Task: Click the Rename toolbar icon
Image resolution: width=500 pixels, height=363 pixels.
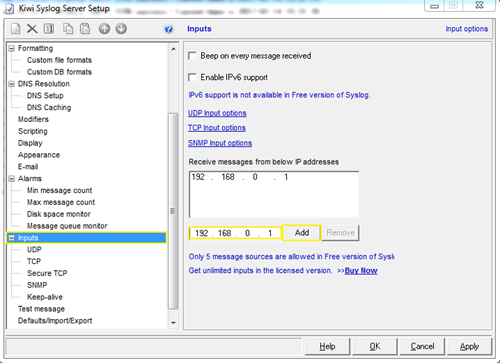Action: coord(49,29)
